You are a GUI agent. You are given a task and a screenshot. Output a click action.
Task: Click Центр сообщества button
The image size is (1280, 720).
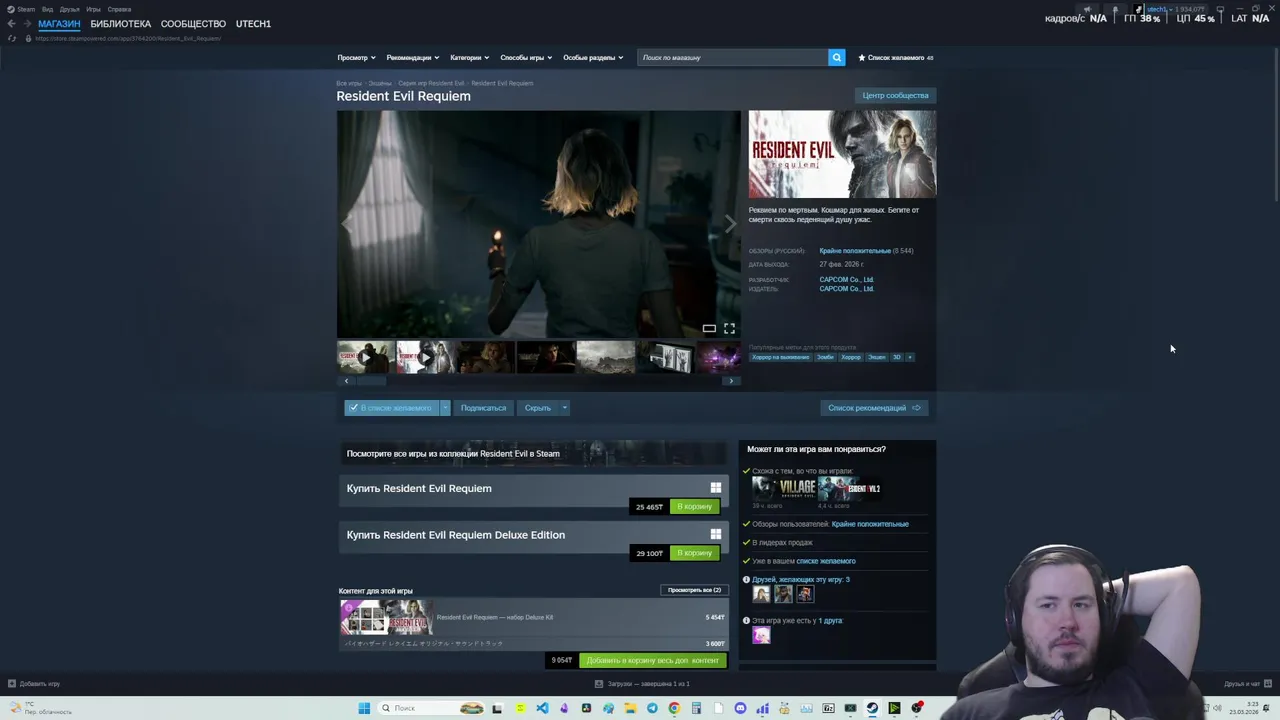[895, 95]
